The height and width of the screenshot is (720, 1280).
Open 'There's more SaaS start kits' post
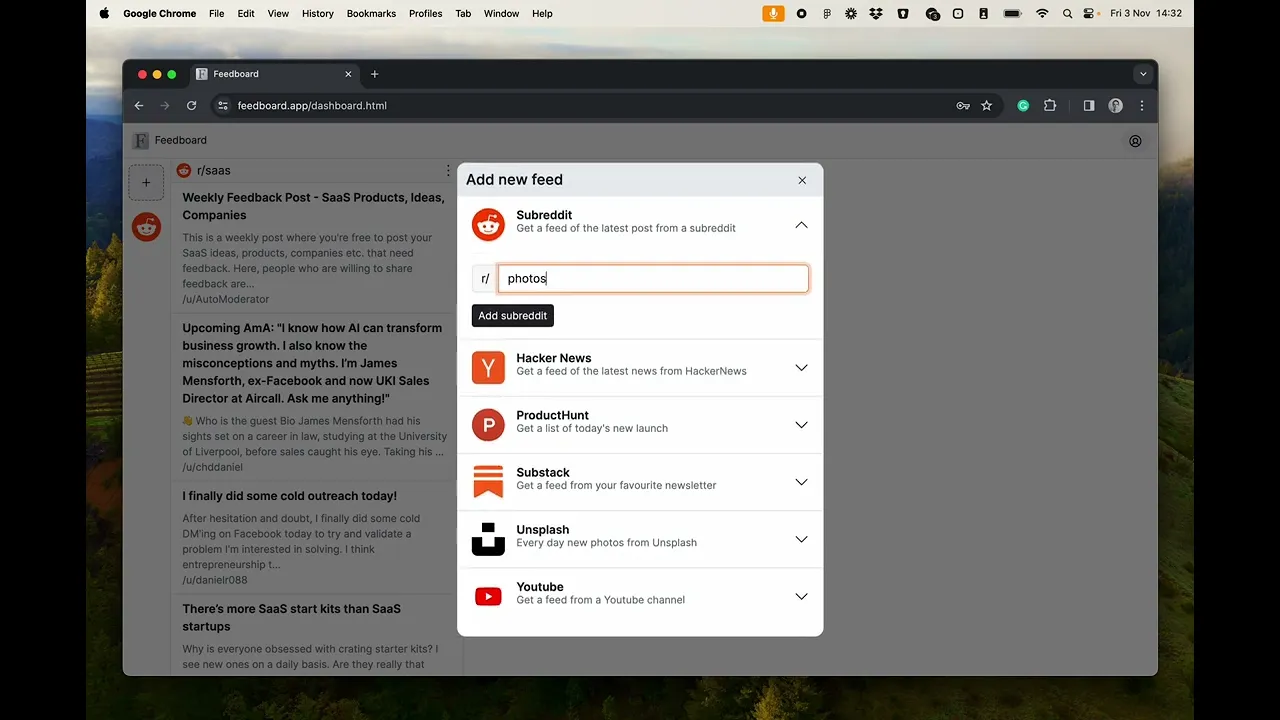(291, 617)
